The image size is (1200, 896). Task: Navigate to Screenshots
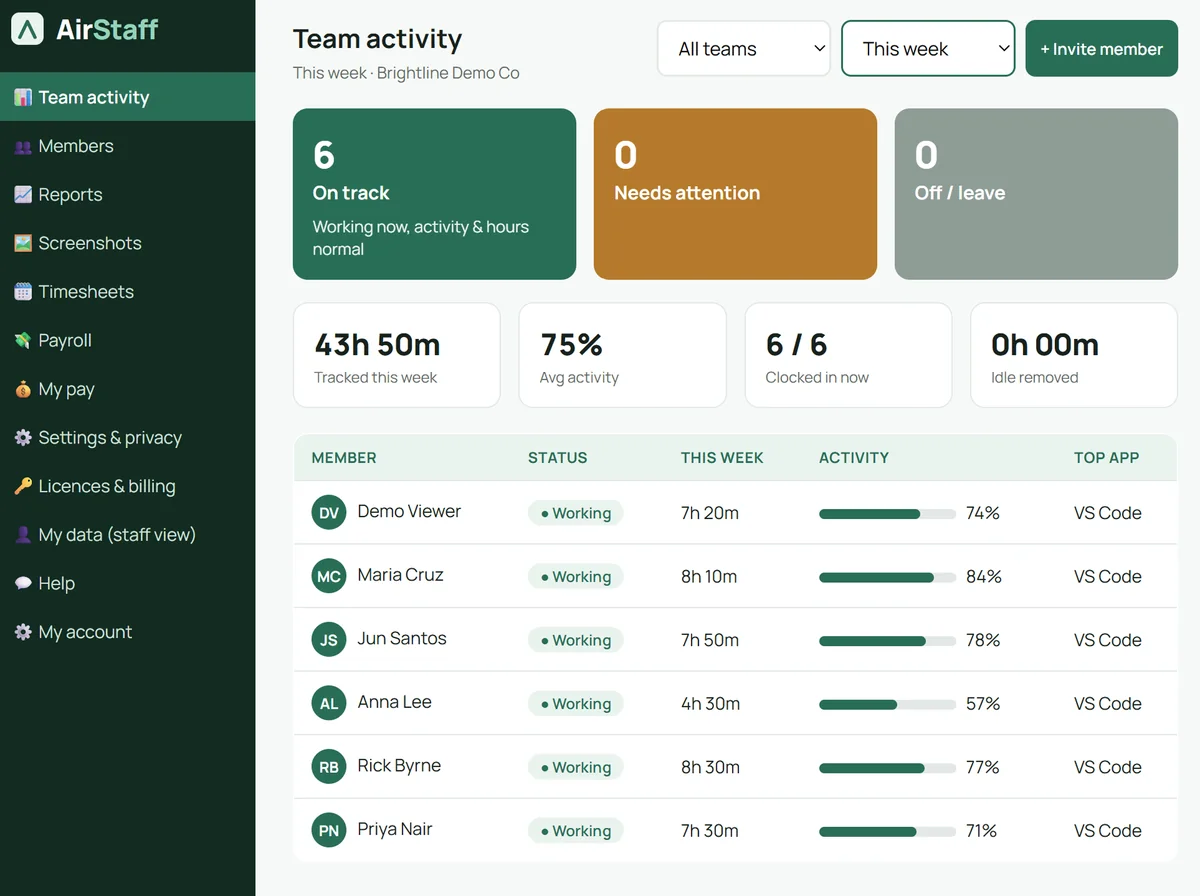click(128, 243)
